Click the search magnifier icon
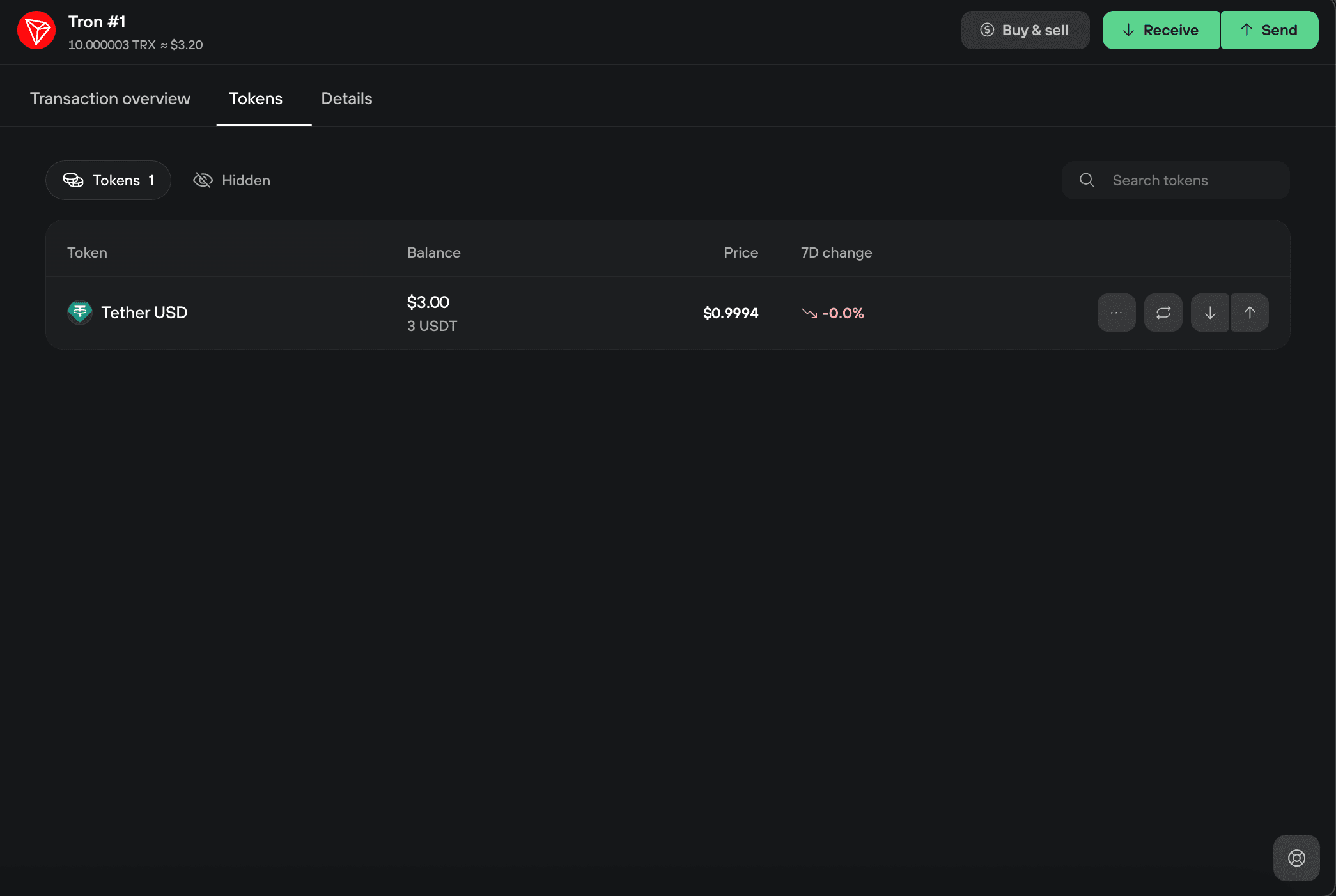 click(x=1087, y=180)
